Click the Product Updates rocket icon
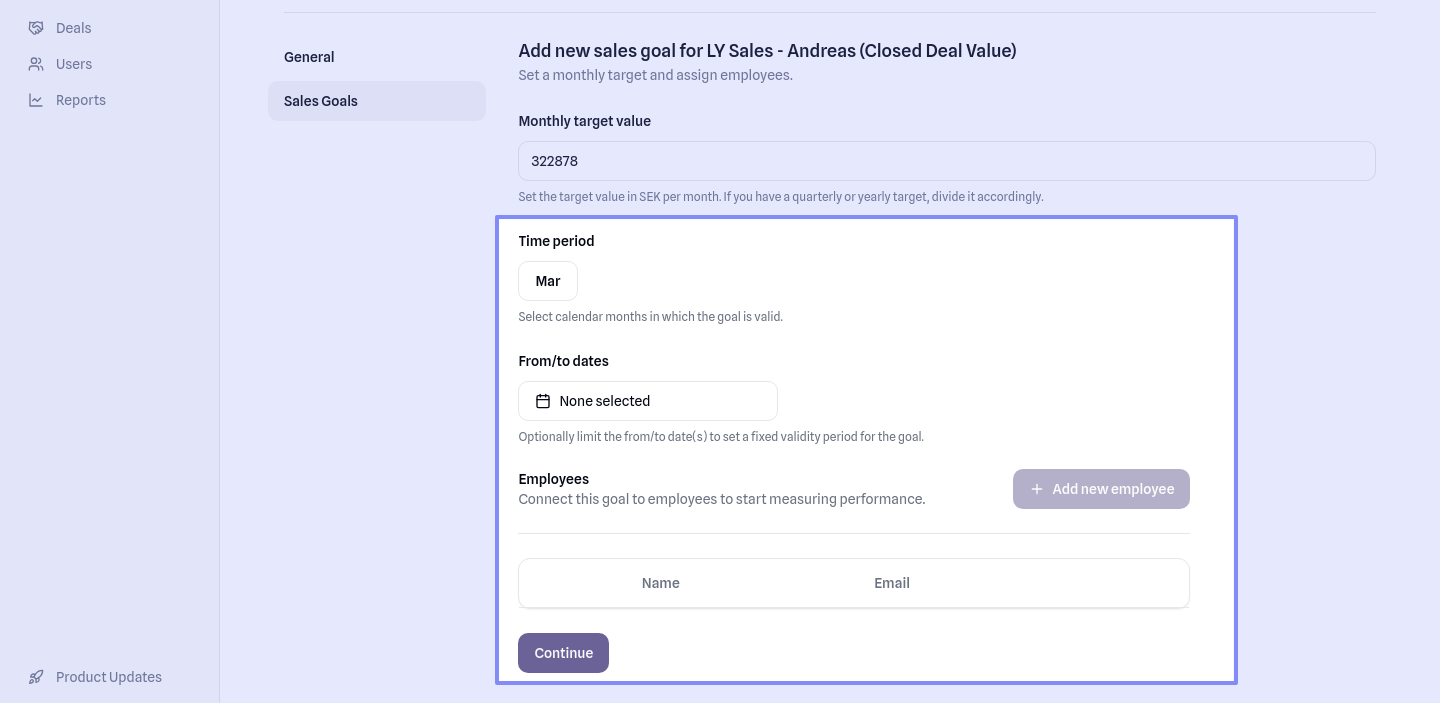The image size is (1440, 703). click(x=36, y=677)
